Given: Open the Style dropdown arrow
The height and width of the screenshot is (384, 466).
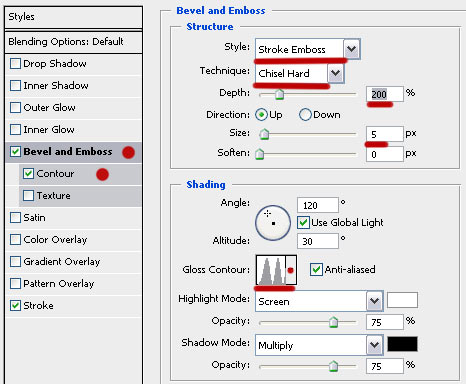Looking at the screenshot, I should click(352, 49).
